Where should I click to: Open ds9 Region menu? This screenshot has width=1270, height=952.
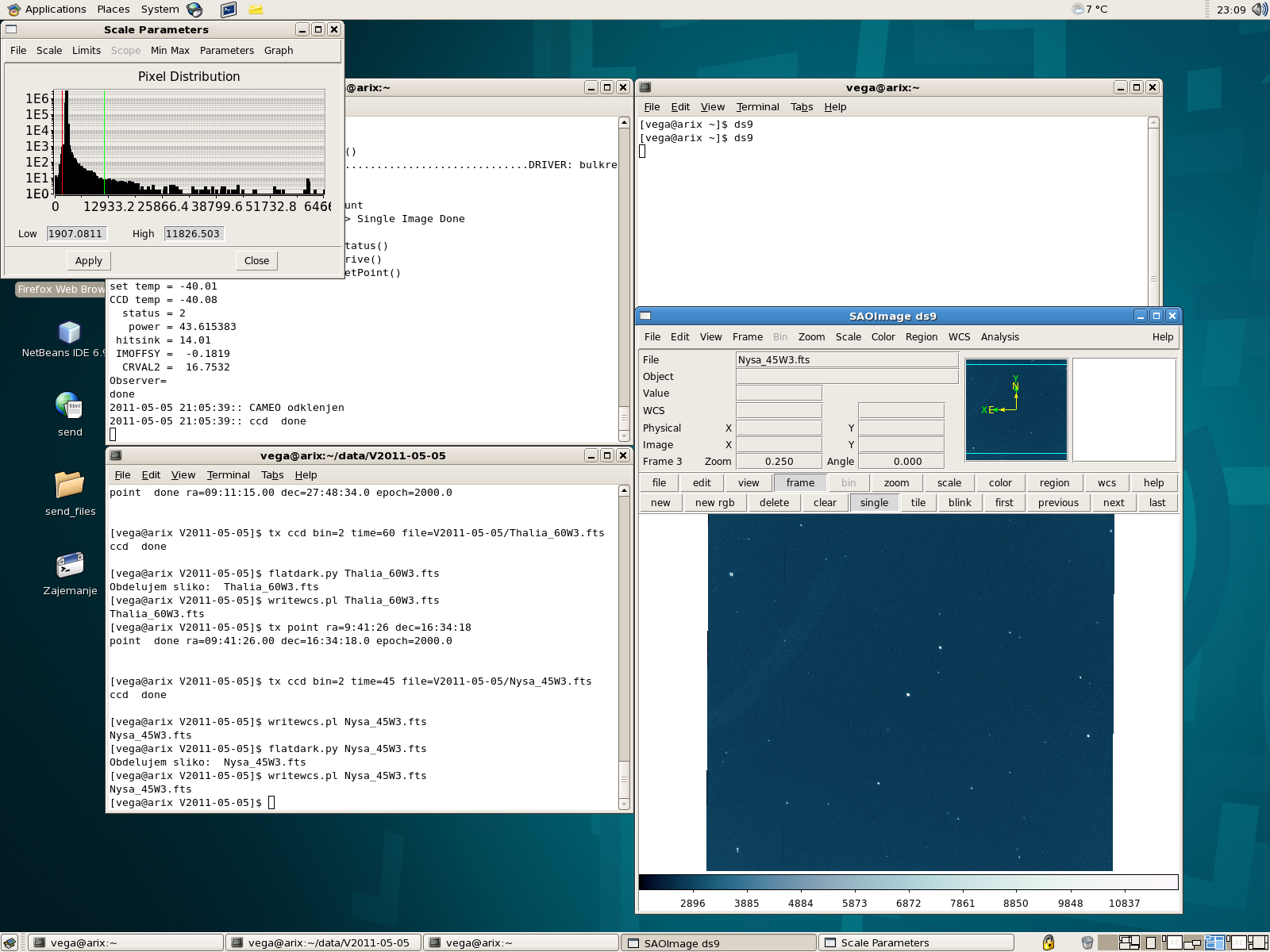click(x=922, y=336)
